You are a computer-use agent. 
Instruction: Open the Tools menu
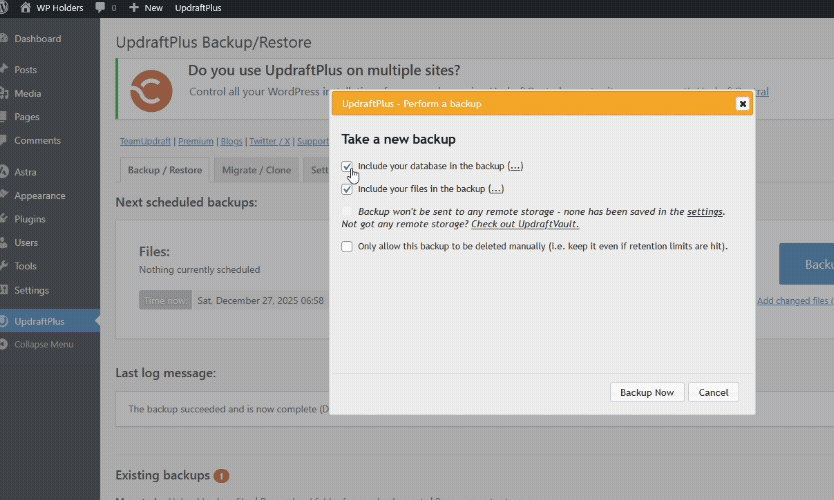click(x=25, y=266)
